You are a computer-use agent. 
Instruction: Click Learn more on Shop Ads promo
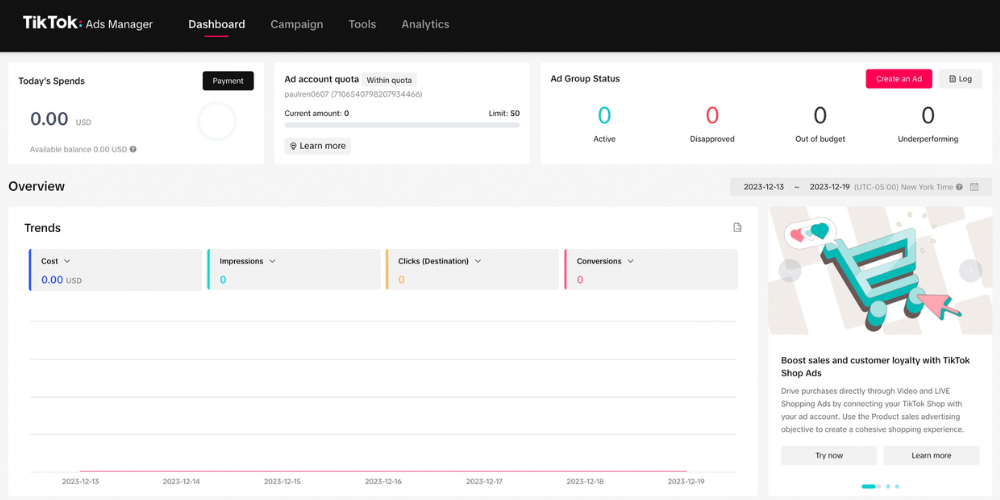coord(931,455)
